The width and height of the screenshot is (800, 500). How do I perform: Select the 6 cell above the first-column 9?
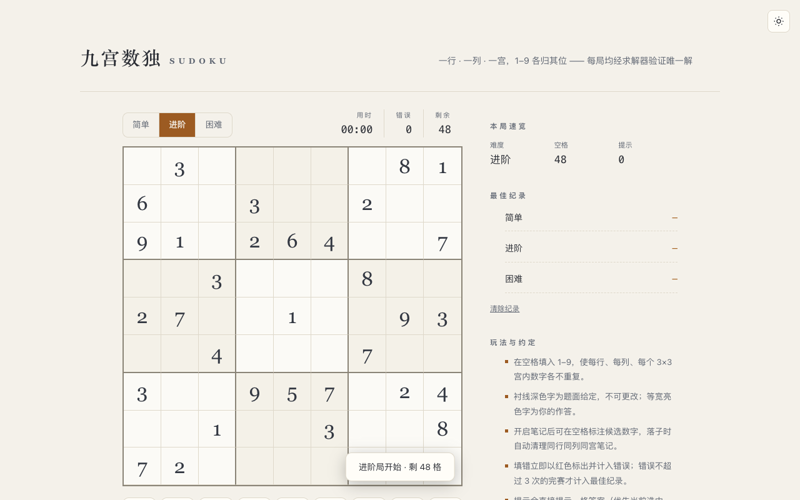tap(142, 204)
